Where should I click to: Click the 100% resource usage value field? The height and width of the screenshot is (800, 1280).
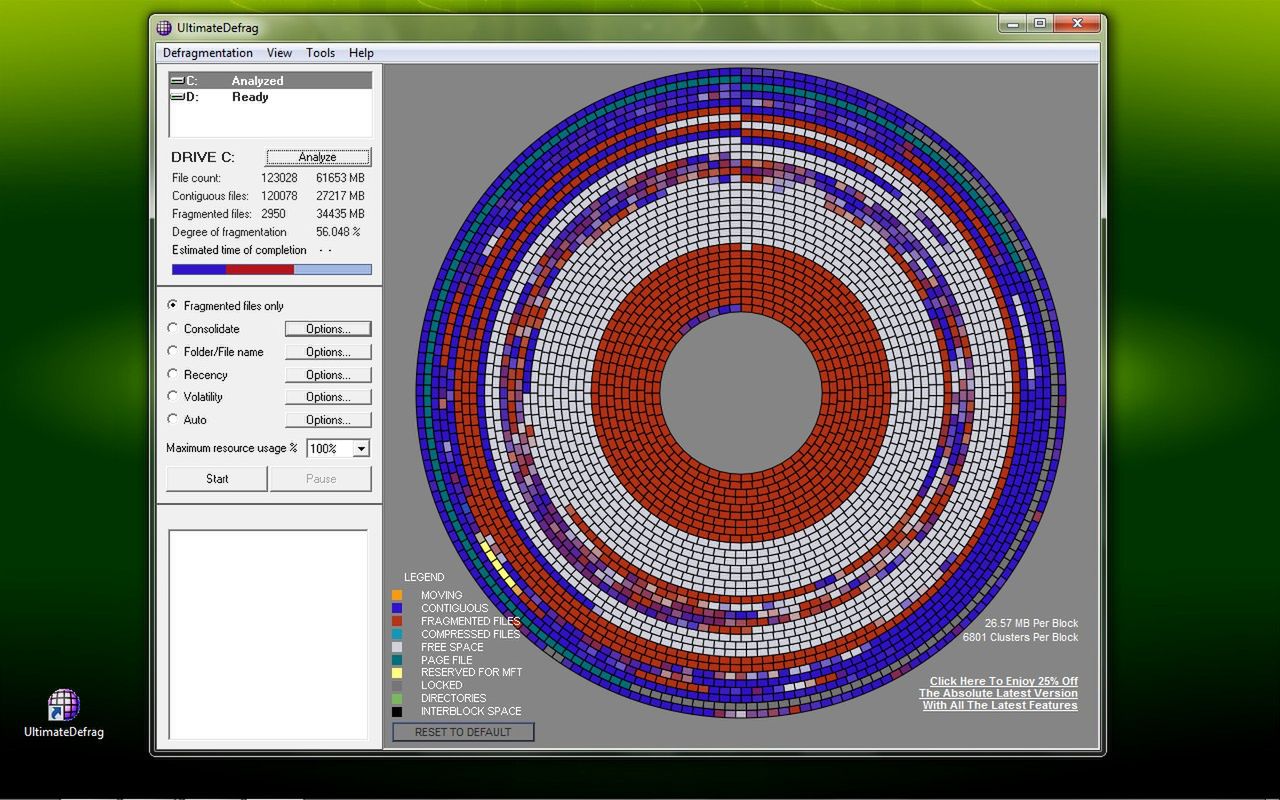tap(329, 449)
